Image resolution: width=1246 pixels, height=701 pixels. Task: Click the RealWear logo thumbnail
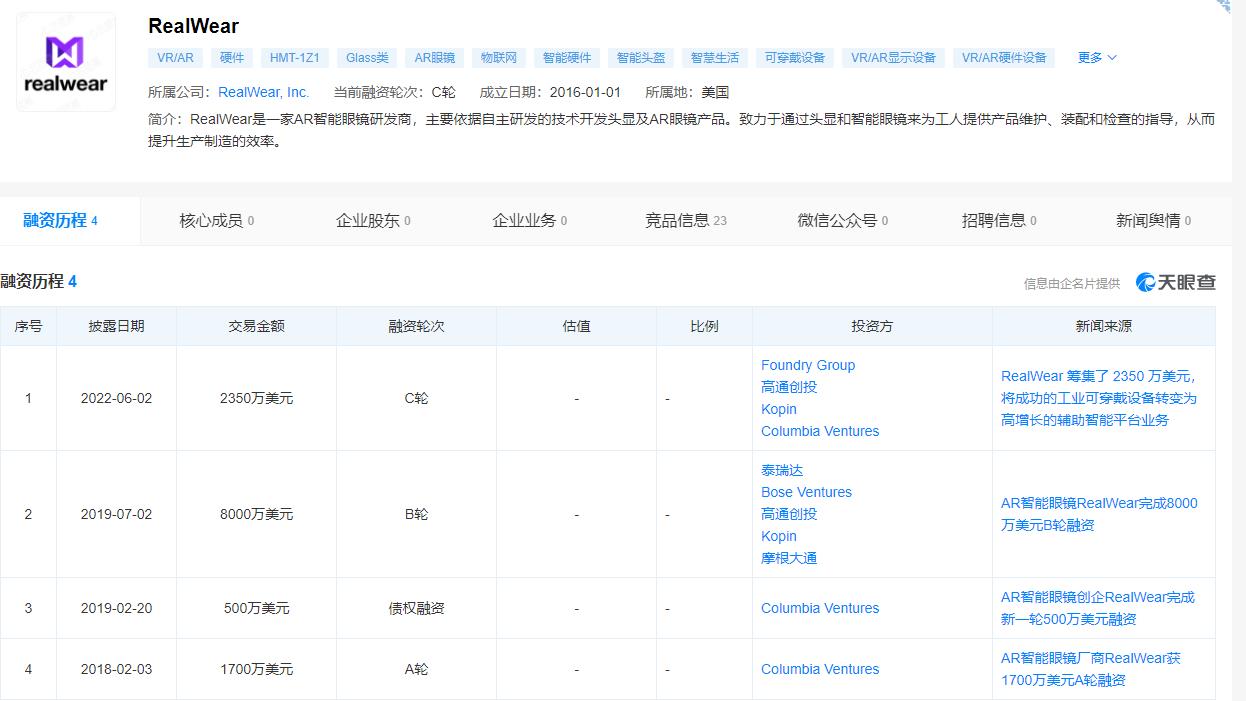point(66,61)
